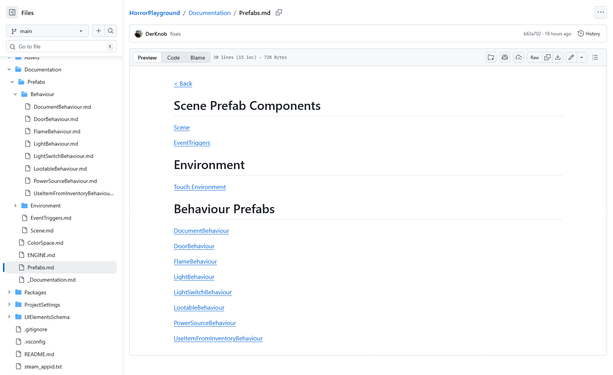Collapse the Behaviour folder chevron
The image size is (613, 375).
tap(16, 94)
